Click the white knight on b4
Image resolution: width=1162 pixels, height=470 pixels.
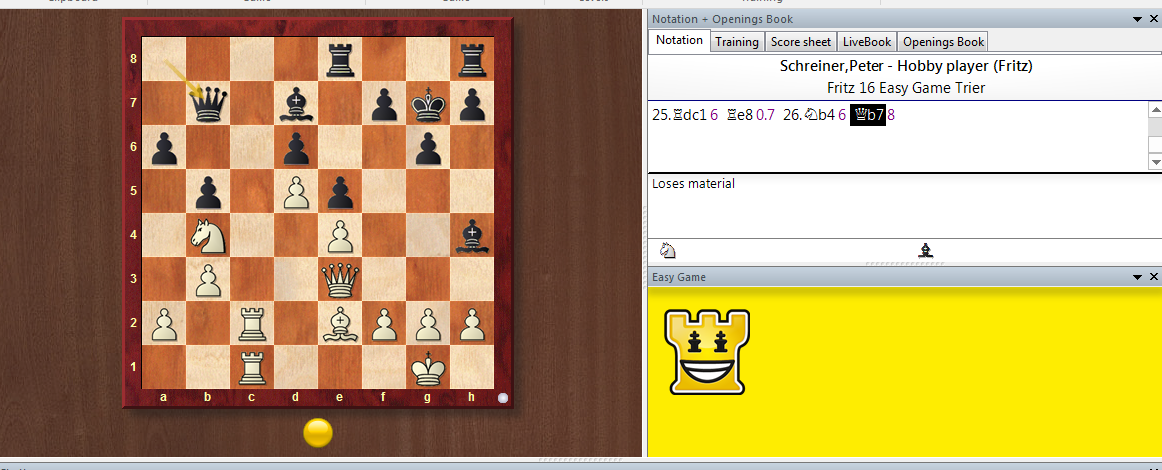(x=208, y=236)
